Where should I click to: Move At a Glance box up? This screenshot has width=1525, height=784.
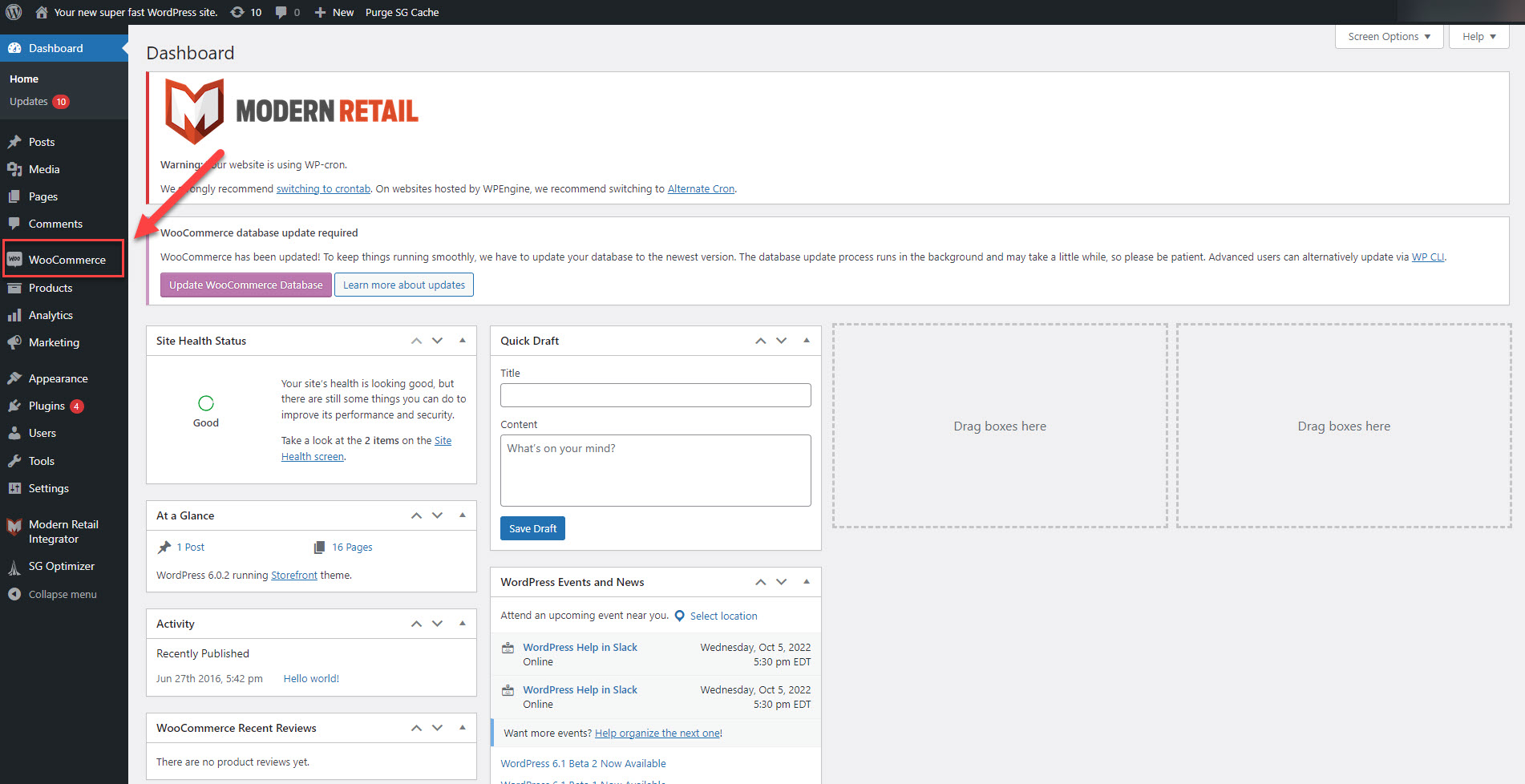(416, 515)
